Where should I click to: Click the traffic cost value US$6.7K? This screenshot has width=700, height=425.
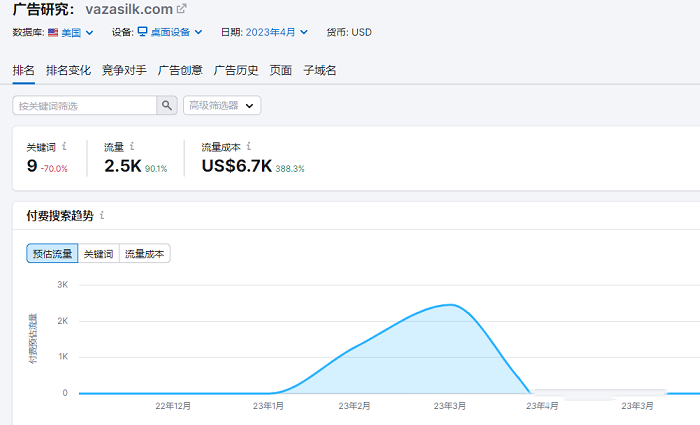[x=237, y=166]
